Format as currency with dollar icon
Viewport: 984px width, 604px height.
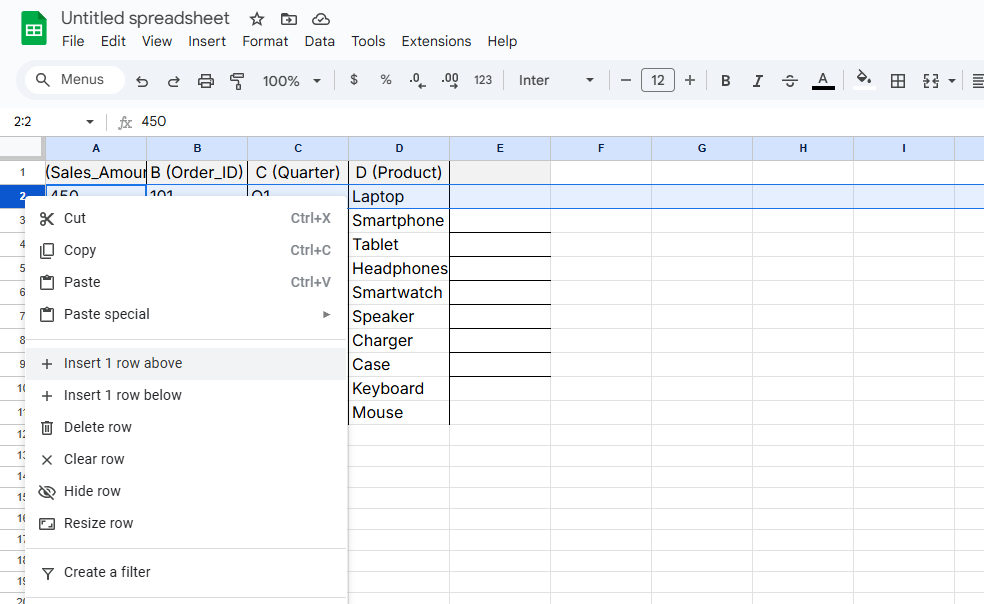(354, 80)
